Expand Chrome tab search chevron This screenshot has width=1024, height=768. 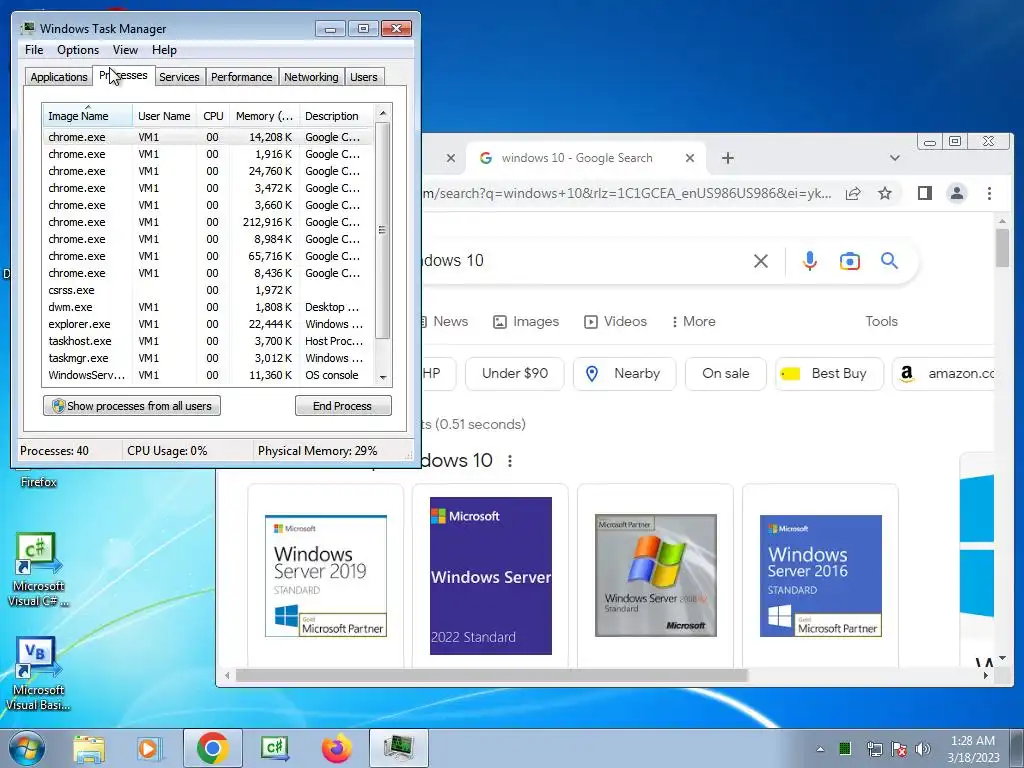(895, 158)
